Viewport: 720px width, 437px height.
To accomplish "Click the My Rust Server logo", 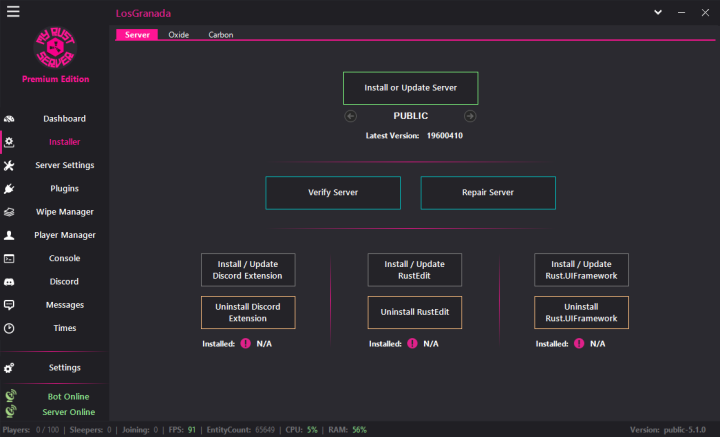I will [x=55, y=48].
